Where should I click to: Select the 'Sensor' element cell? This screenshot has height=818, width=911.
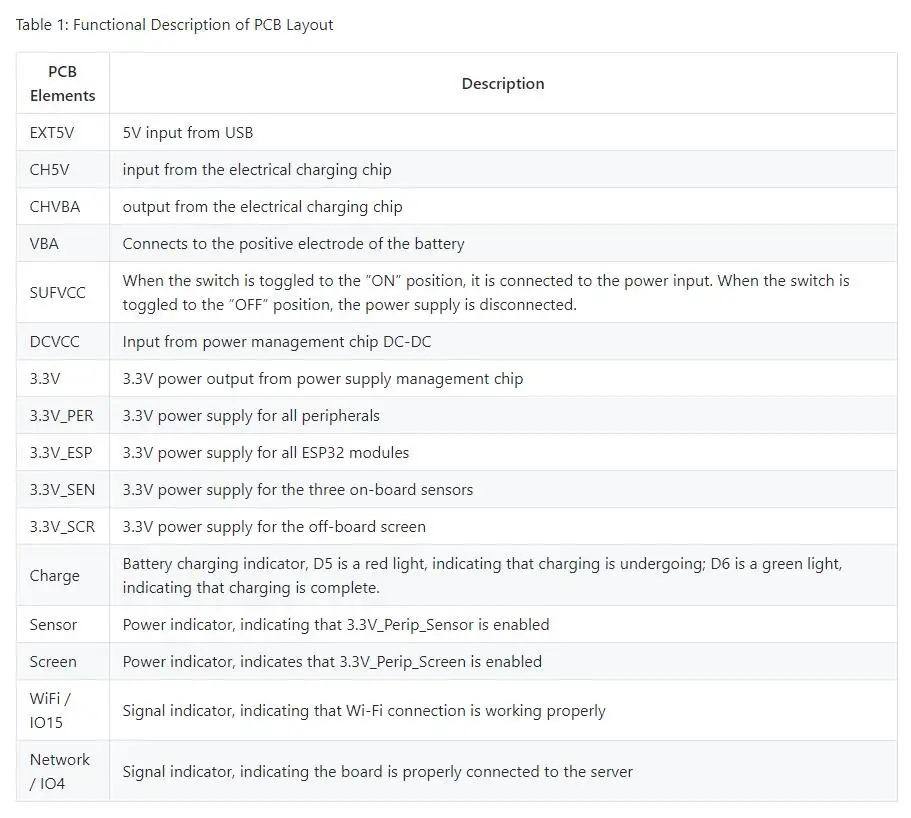[x=63, y=624]
